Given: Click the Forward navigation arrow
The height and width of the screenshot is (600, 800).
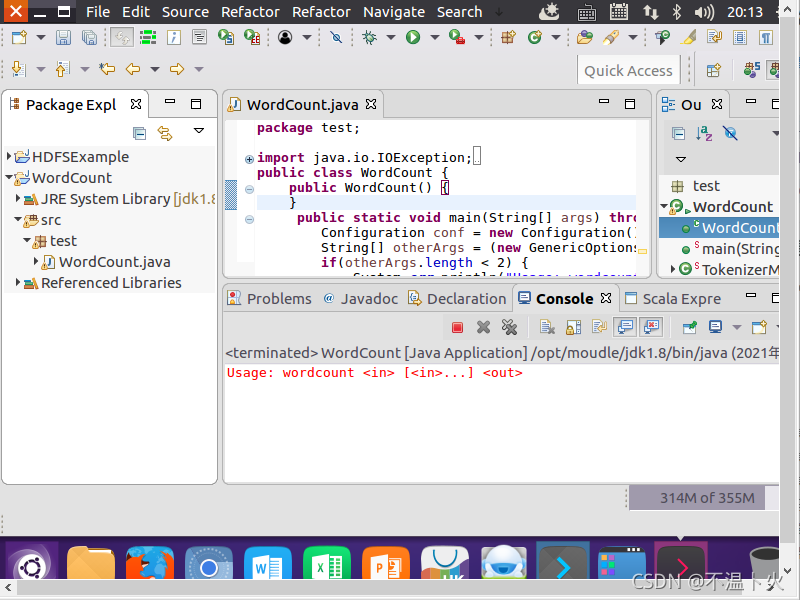Looking at the screenshot, I should [x=177, y=68].
